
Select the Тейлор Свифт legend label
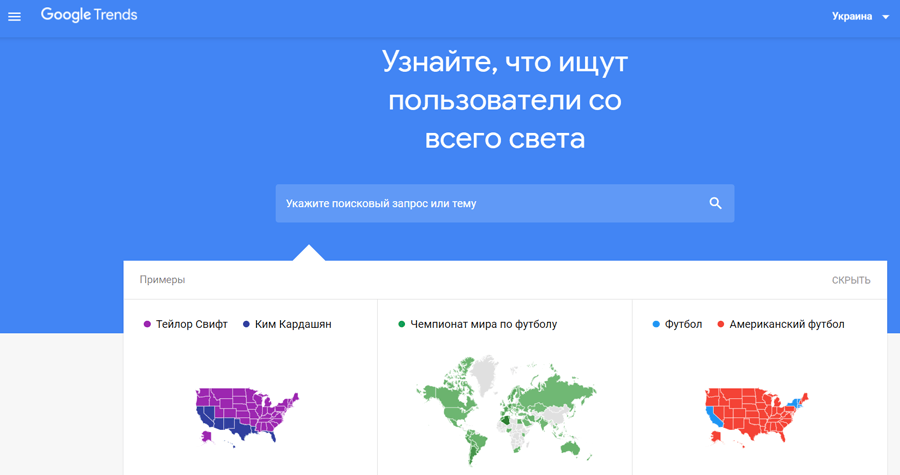coord(192,324)
